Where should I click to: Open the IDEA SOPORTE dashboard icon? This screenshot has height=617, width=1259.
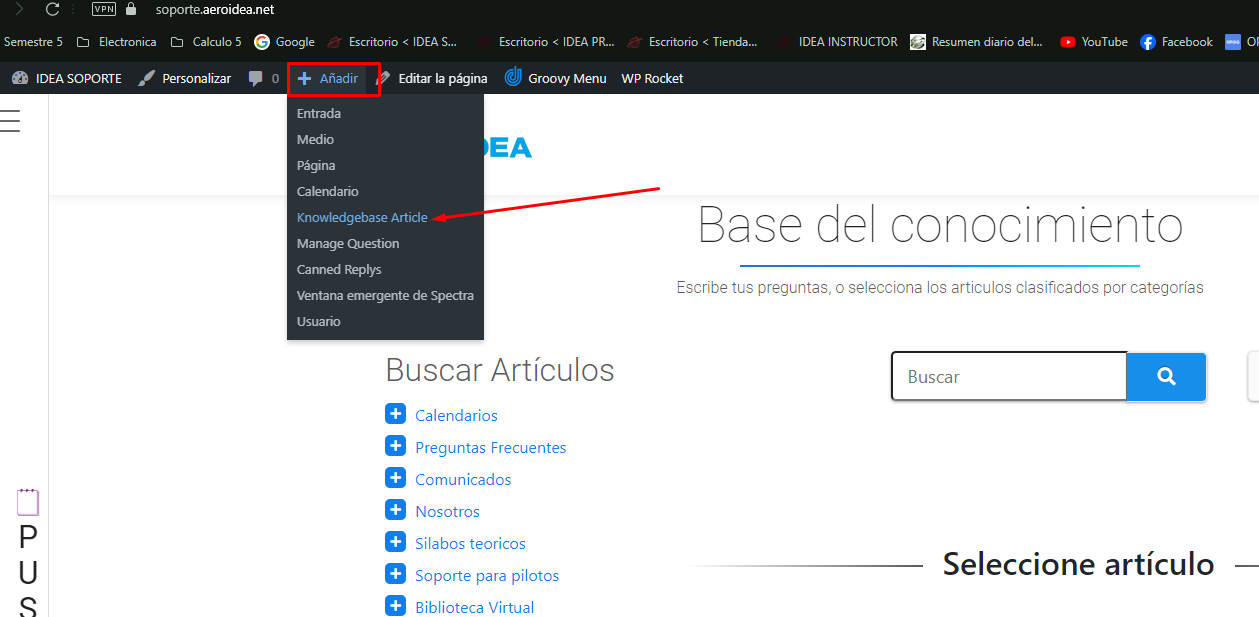tap(20, 78)
